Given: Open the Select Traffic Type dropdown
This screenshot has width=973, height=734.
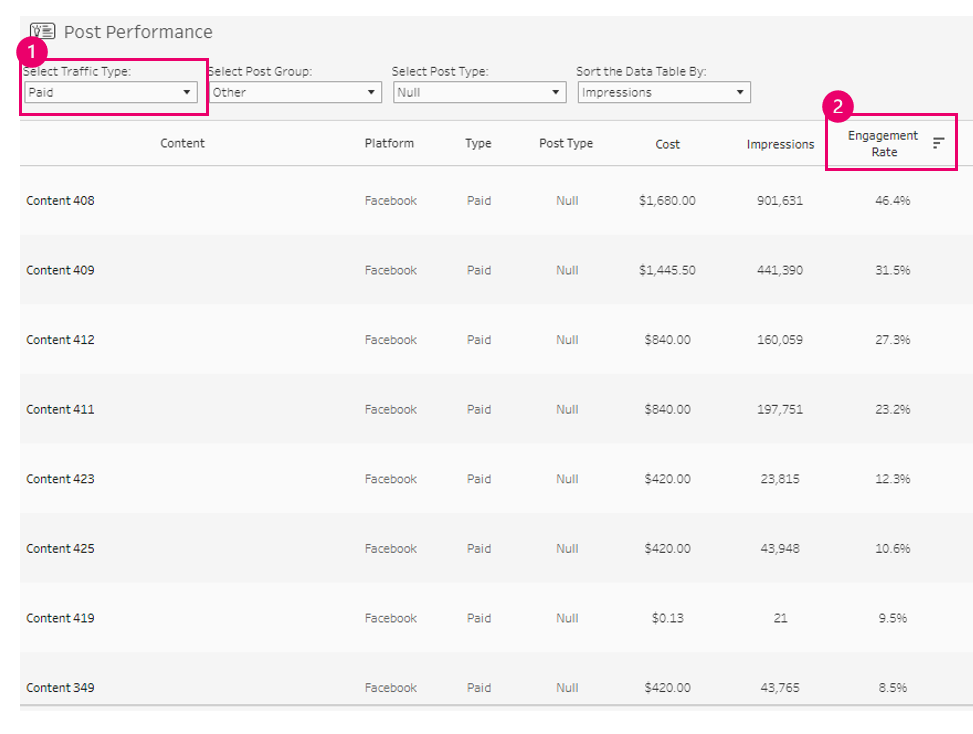Looking at the screenshot, I should pyautogui.click(x=111, y=92).
